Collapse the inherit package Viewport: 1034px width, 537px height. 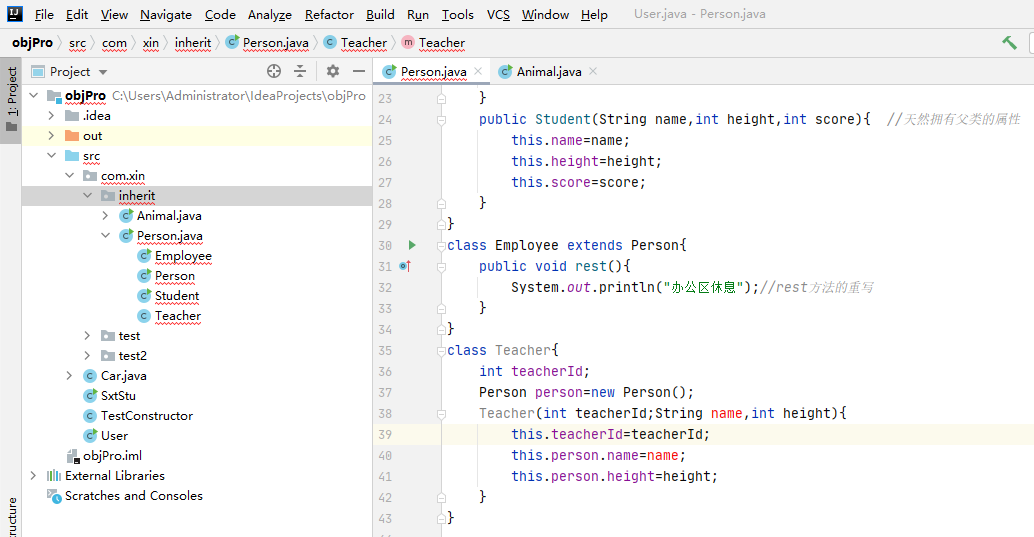pos(87,196)
